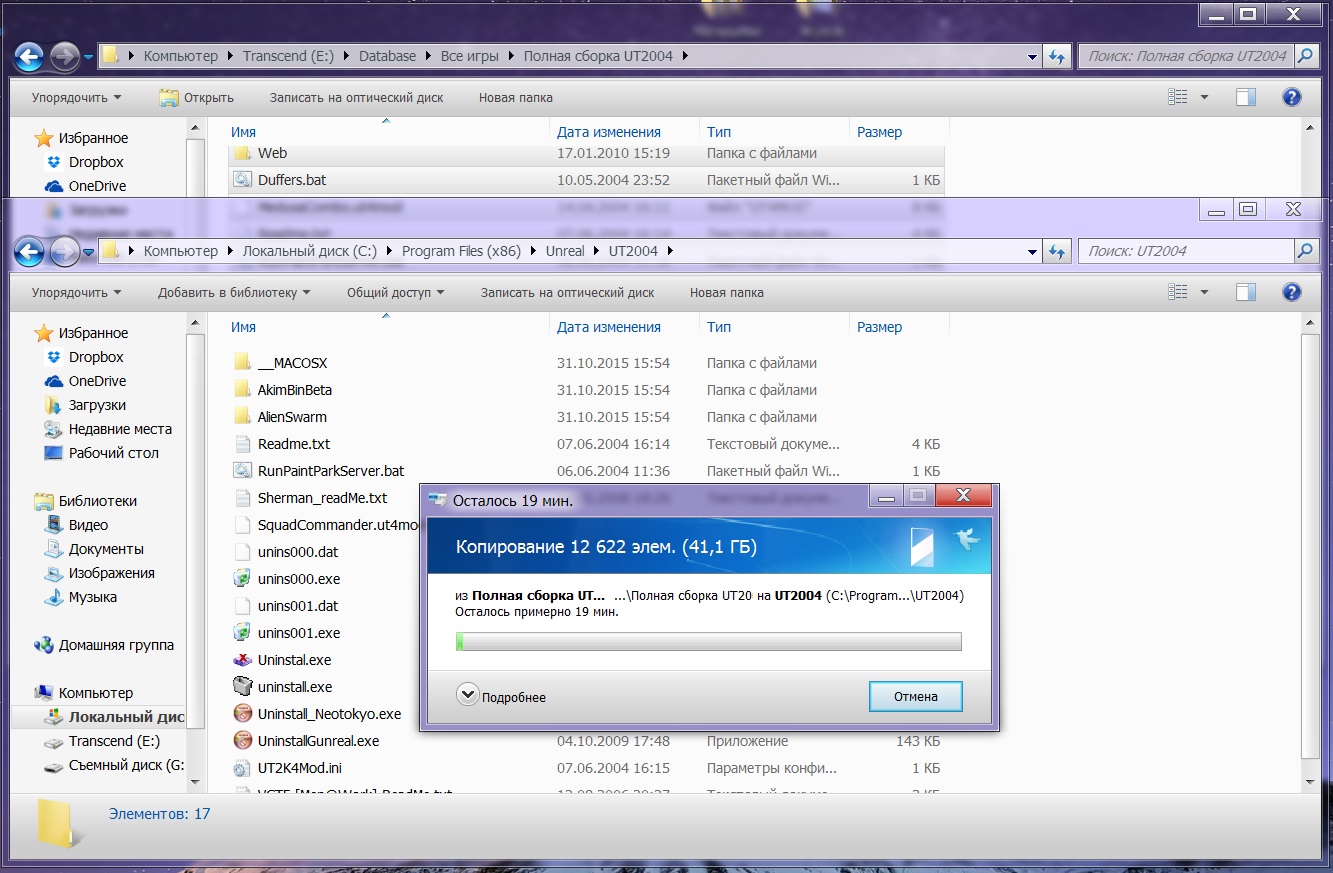
Task: Select Duffers.bat in back window
Action: 291,180
